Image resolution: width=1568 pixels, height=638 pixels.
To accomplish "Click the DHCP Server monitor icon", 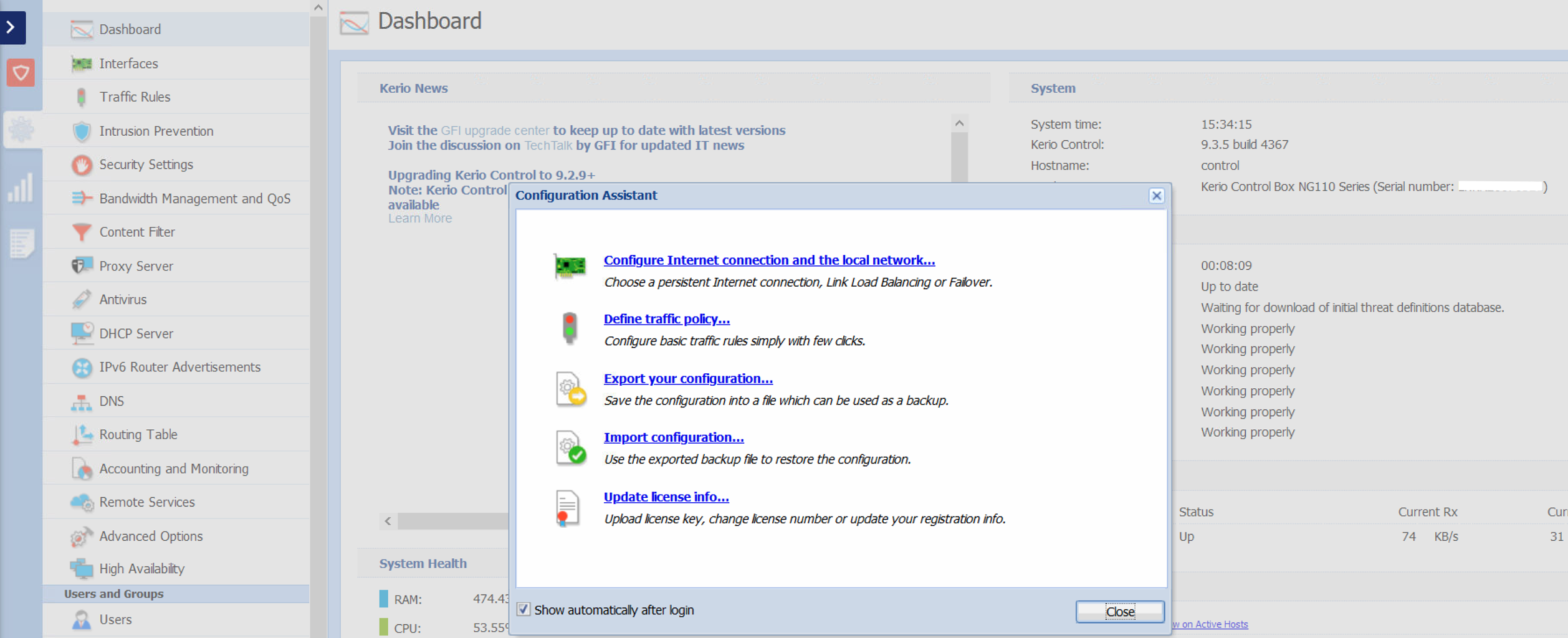I will tap(82, 333).
